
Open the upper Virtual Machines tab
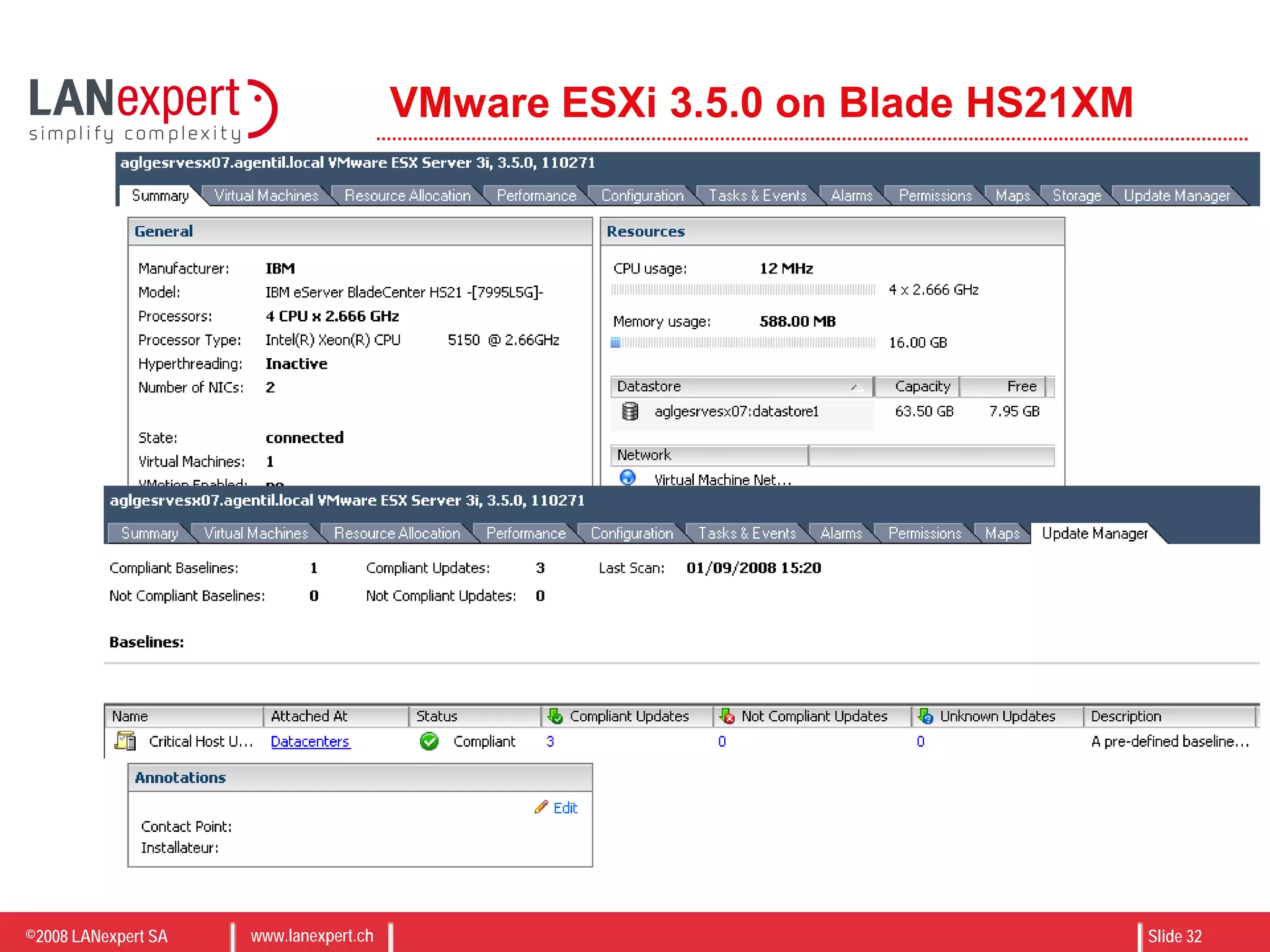point(266,196)
